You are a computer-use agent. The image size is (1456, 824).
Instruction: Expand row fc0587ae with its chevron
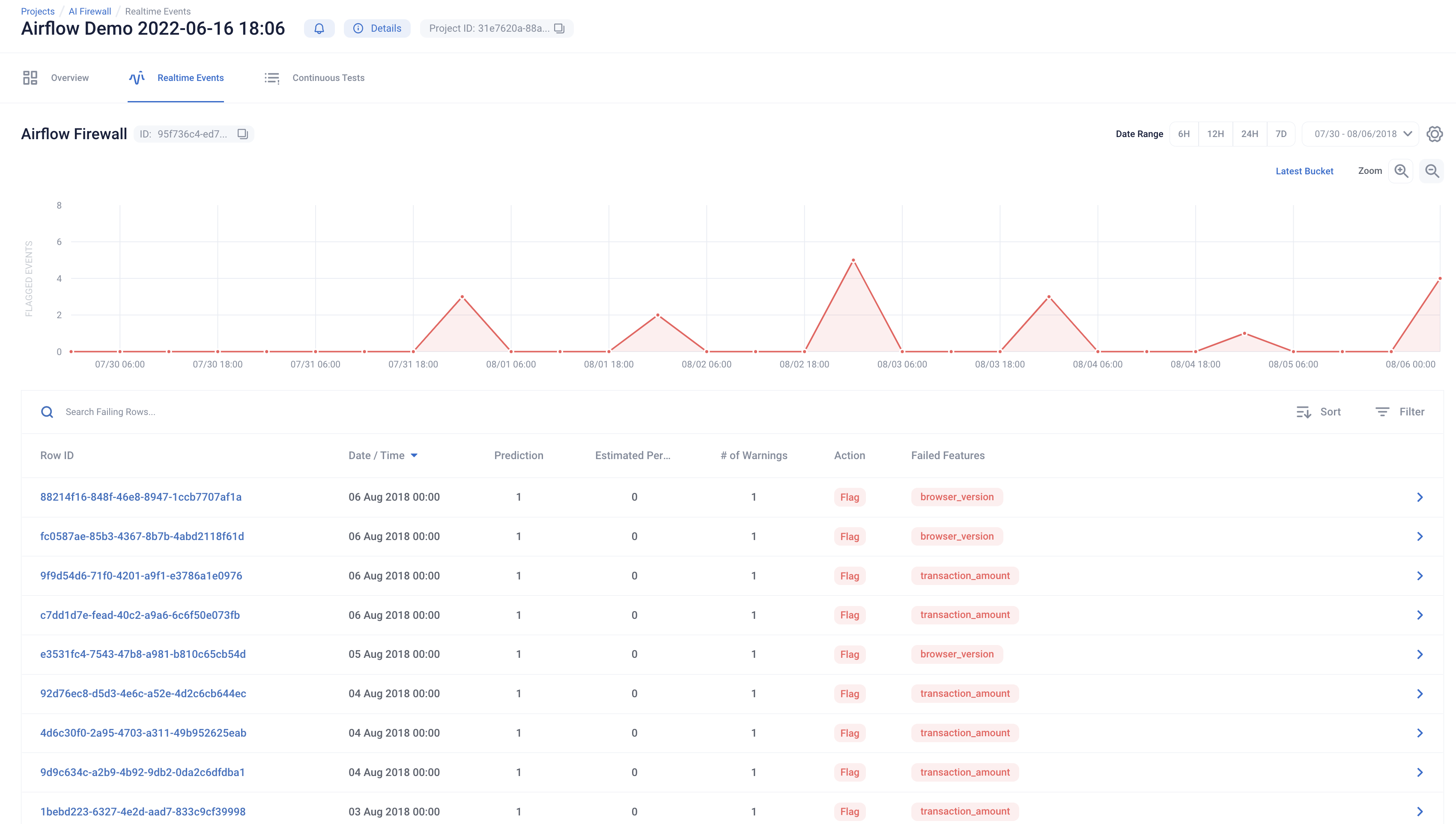point(1420,537)
